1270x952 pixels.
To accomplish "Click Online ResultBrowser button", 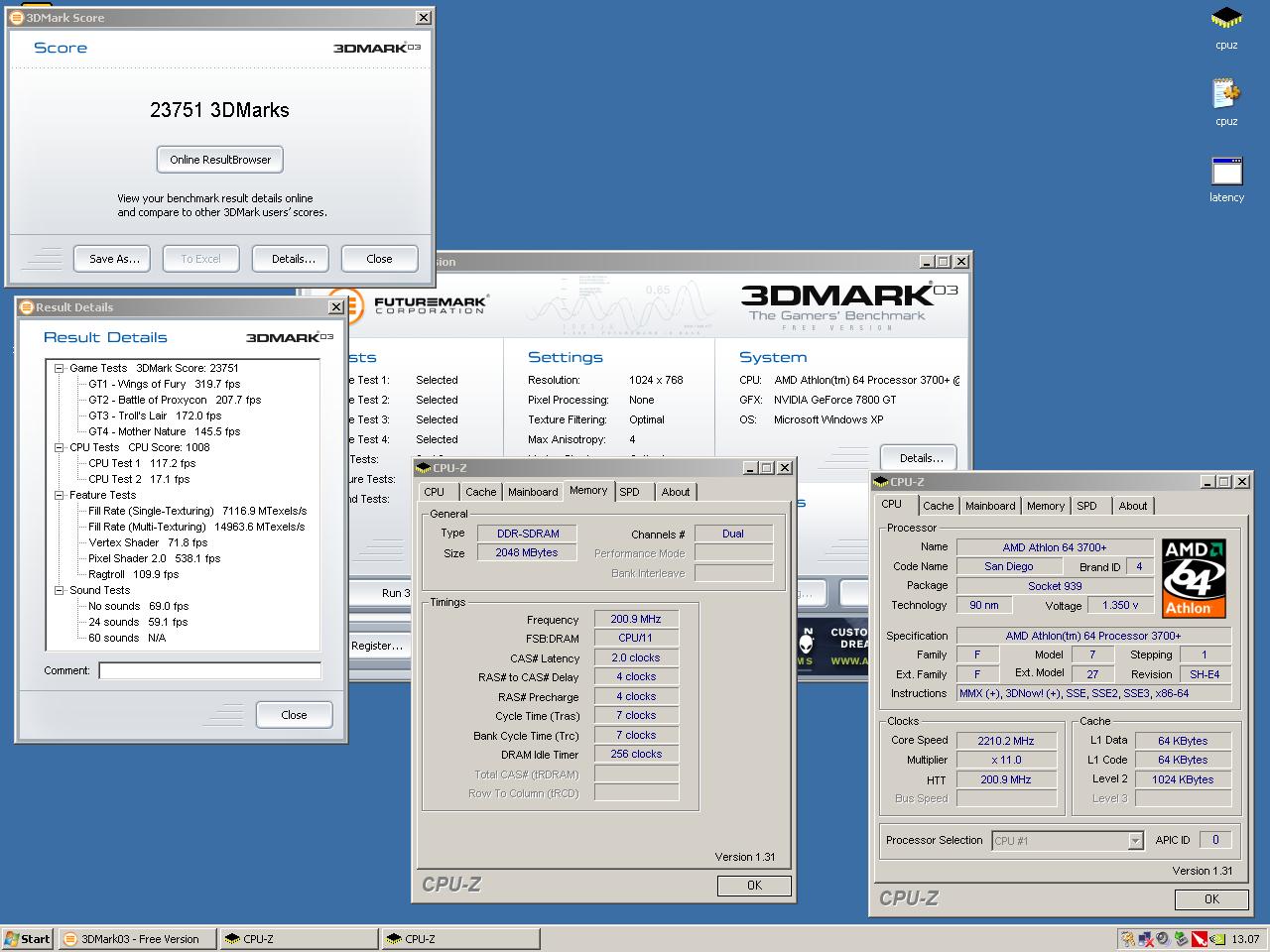I will 220,160.
